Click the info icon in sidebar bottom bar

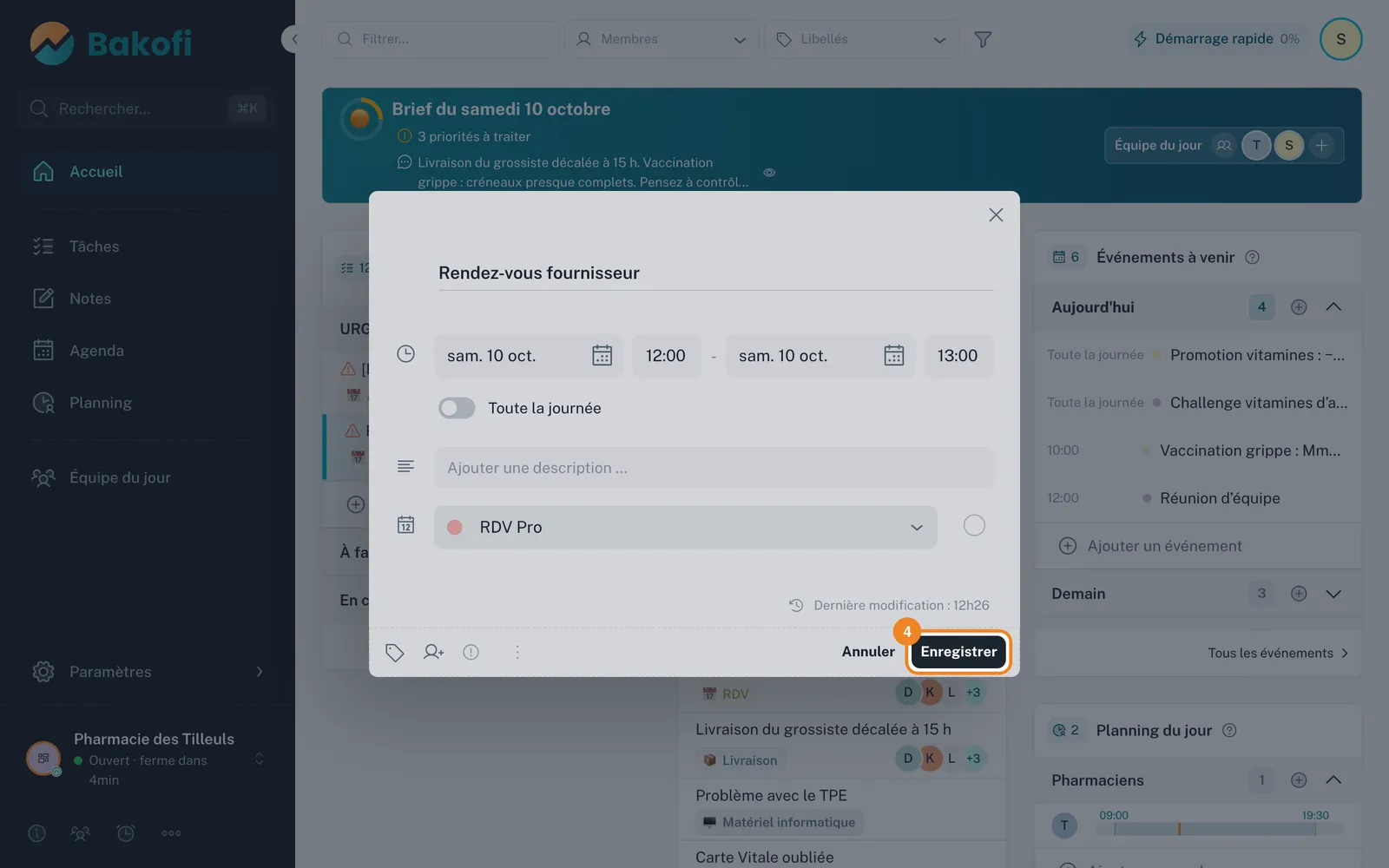pos(36,833)
